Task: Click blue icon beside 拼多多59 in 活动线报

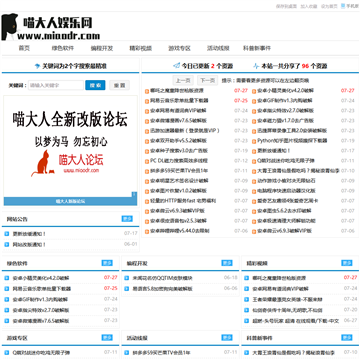Action: click(127, 353)
